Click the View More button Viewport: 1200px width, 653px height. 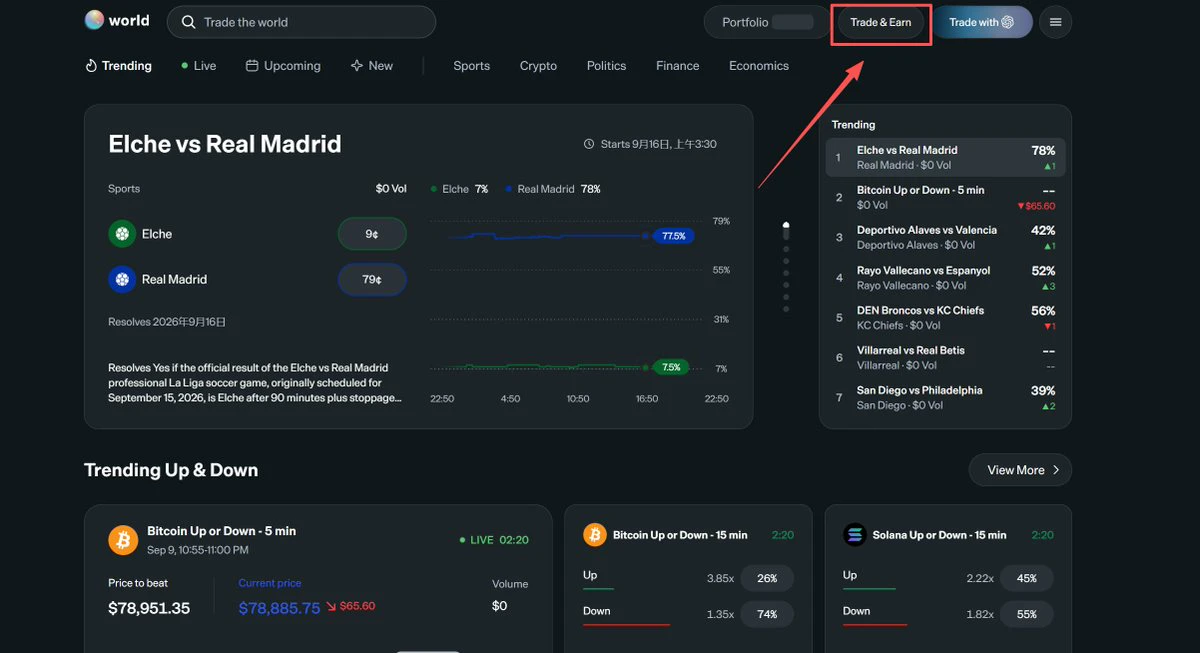pyautogui.click(x=1020, y=470)
